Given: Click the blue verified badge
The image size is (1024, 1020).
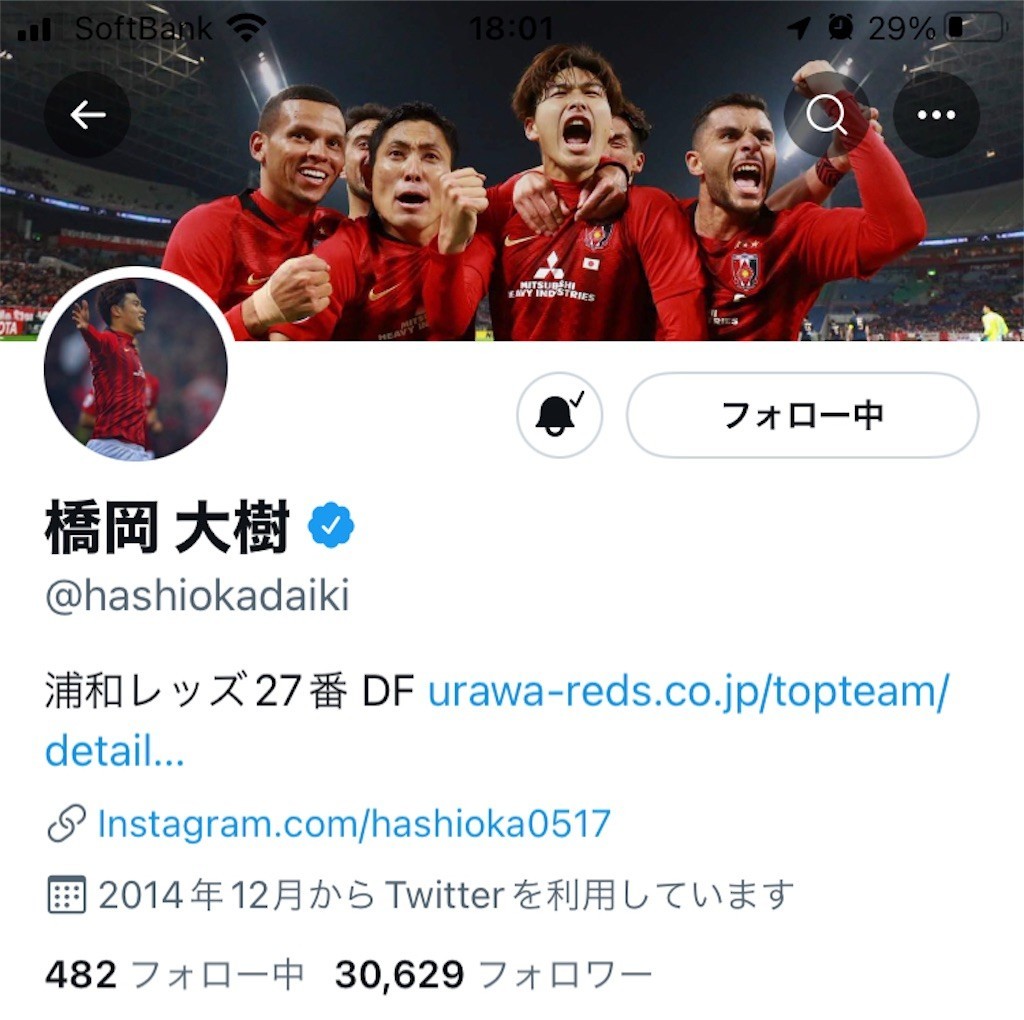Looking at the screenshot, I should point(330,525).
